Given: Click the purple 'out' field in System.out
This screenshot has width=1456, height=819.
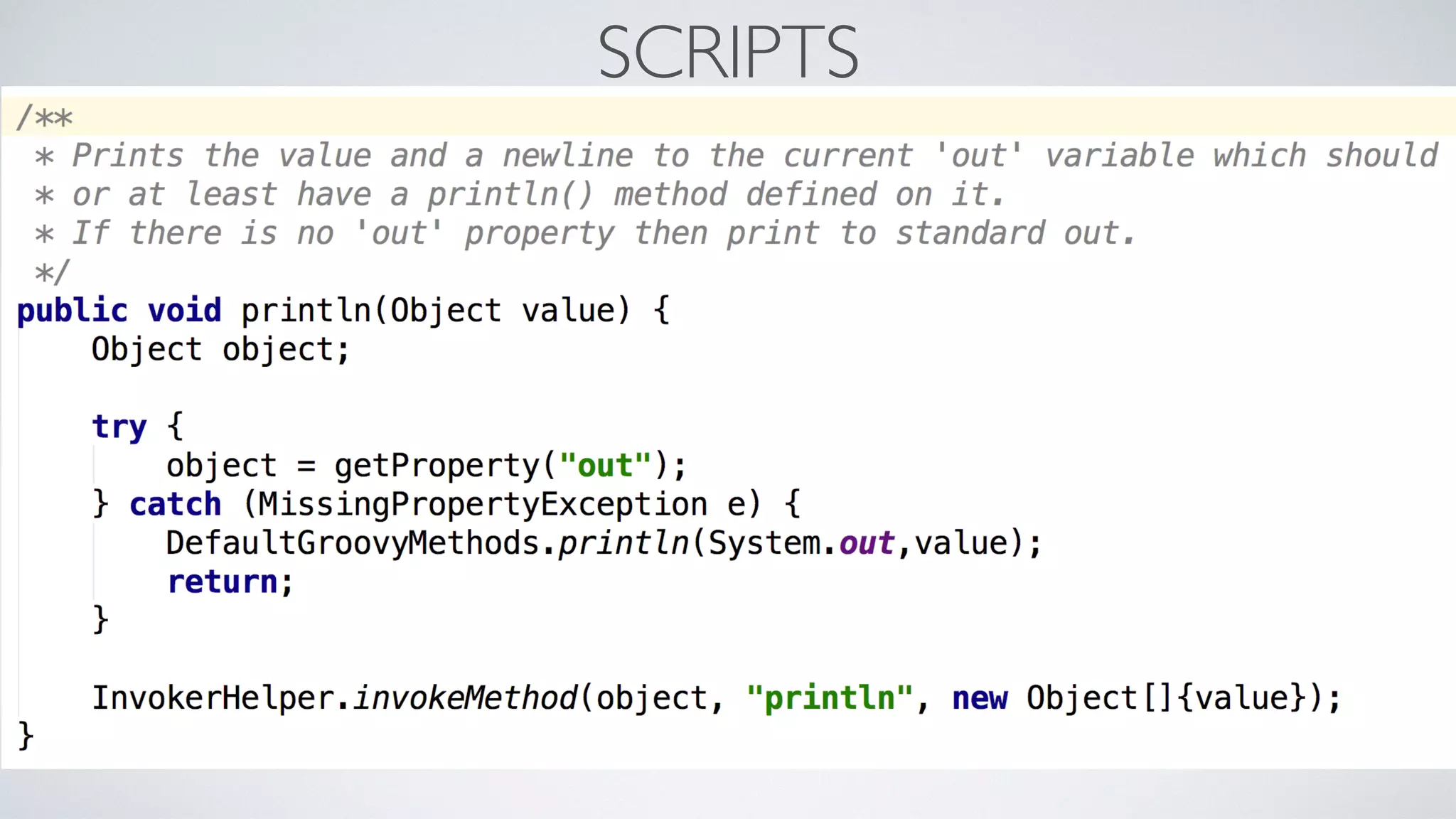Looking at the screenshot, I should coord(867,544).
